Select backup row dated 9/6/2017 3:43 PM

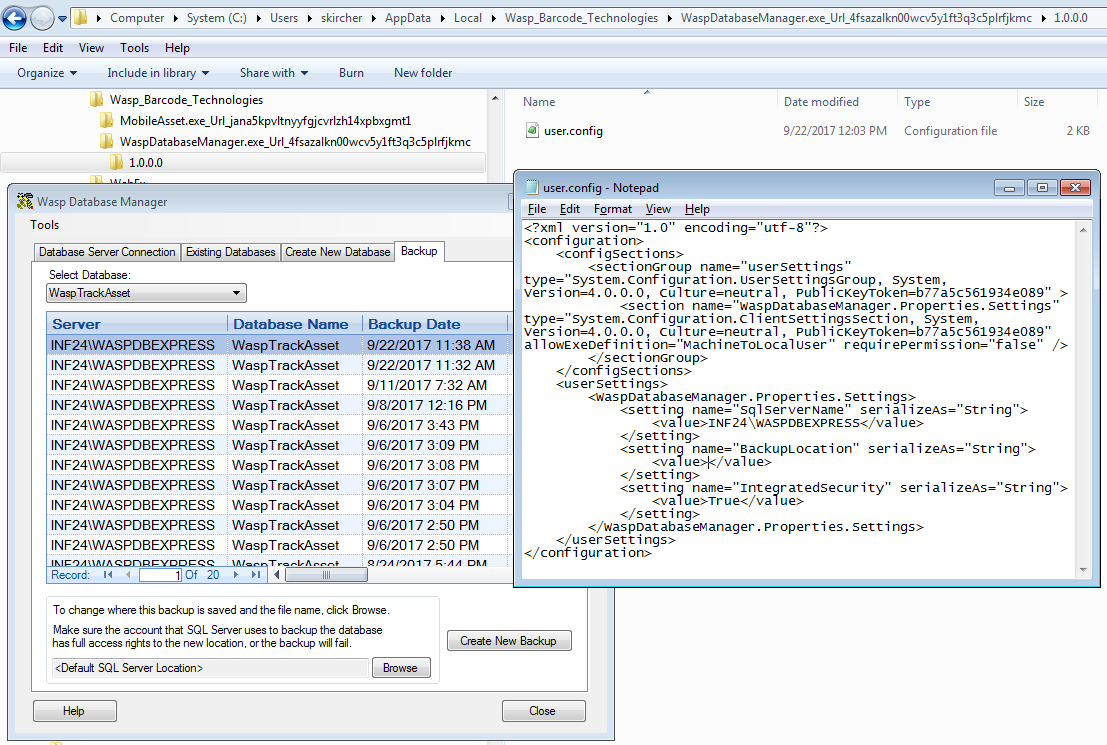(x=278, y=425)
